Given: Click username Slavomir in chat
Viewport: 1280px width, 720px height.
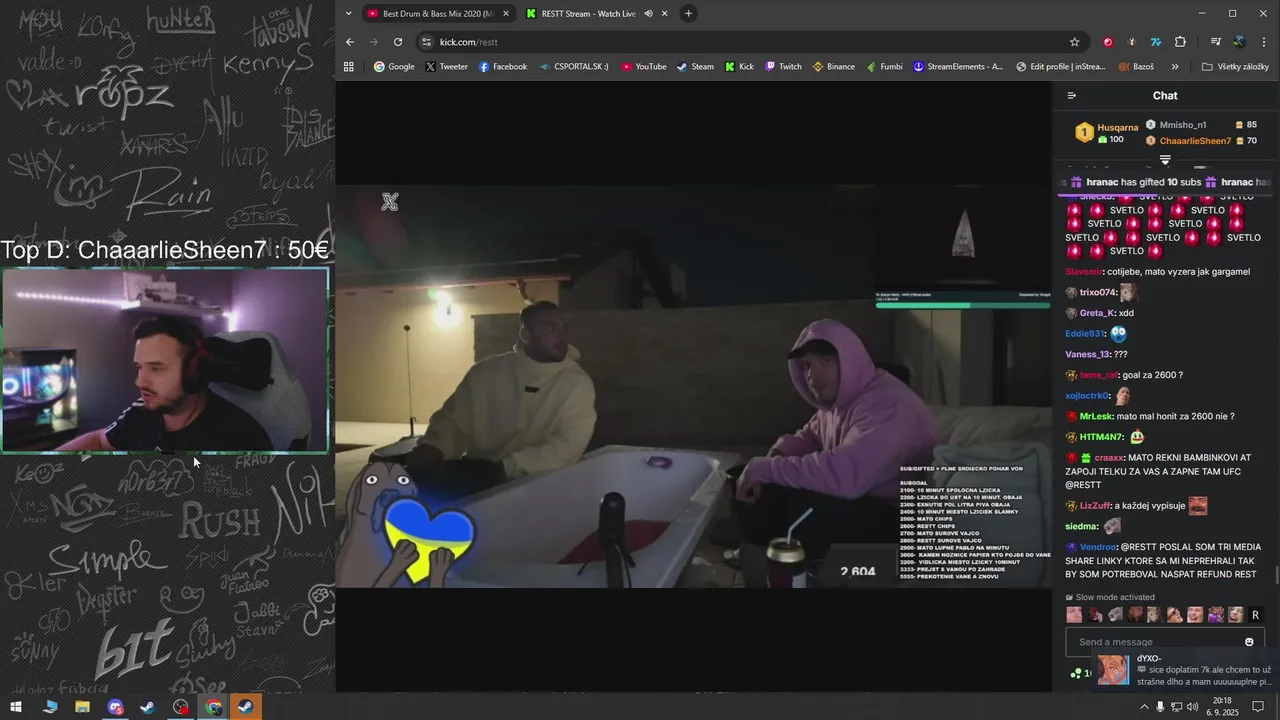Looking at the screenshot, I should click(x=1084, y=272).
